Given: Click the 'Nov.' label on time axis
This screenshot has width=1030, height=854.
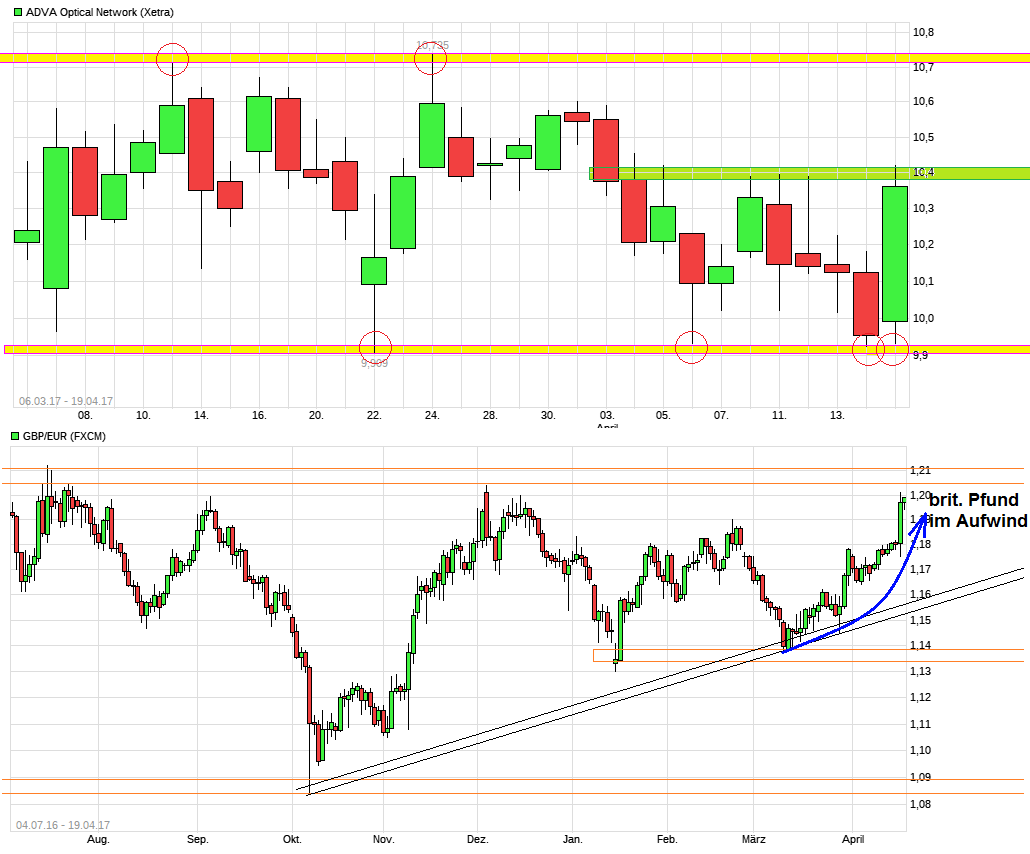Looking at the screenshot, I should [384, 840].
